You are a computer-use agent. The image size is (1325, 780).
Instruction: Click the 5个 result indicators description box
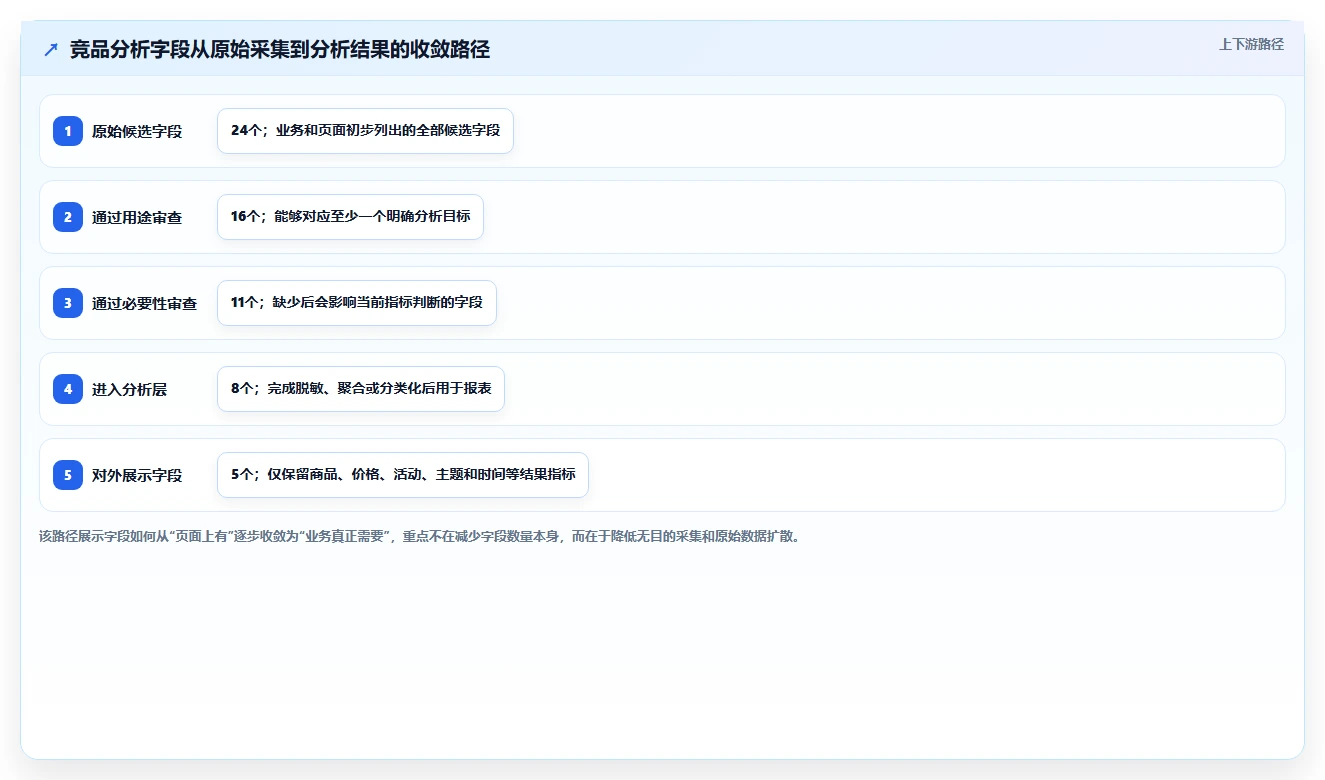(403, 475)
